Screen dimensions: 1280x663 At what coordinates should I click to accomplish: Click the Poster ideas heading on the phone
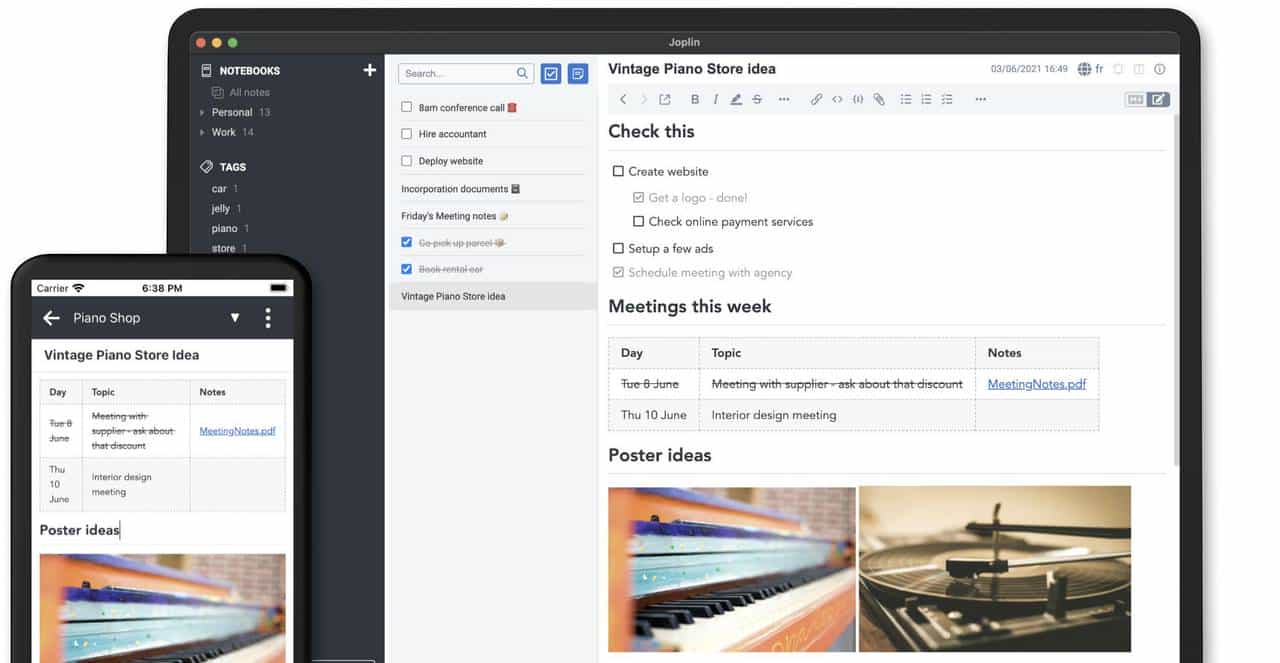79,530
